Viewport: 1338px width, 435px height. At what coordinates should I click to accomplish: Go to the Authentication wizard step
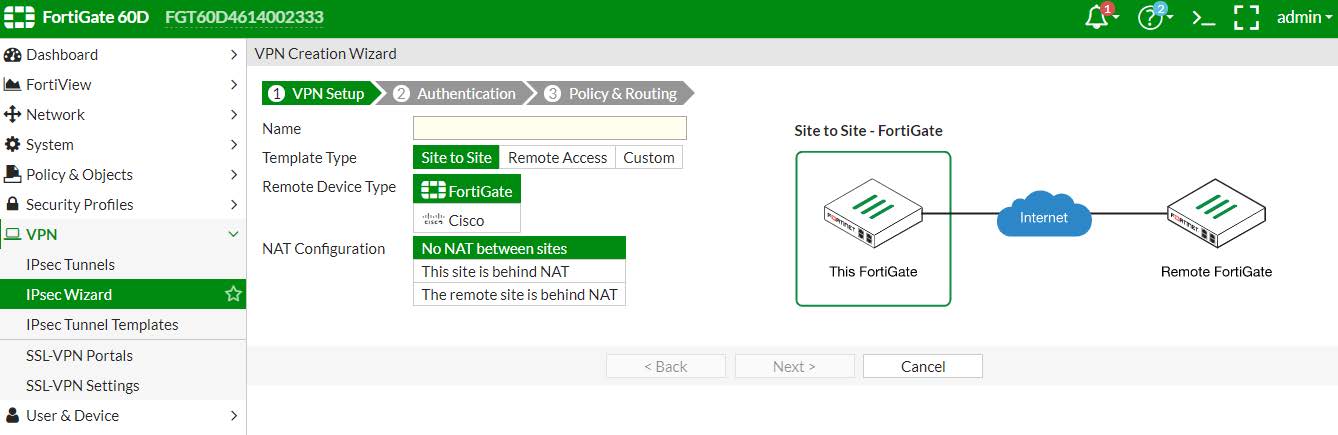click(458, 93)
